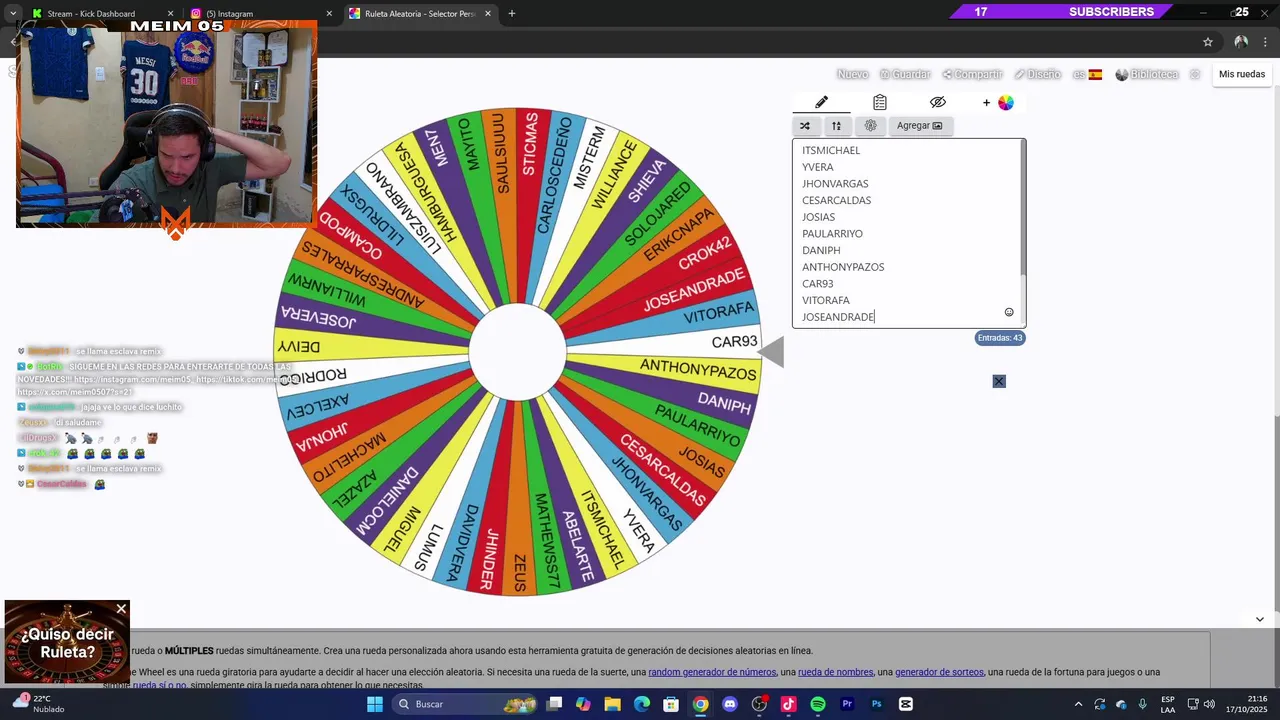Bookmark this page with the star
The width and height of the screenshot is (1280, 720).
(1208, 42)
